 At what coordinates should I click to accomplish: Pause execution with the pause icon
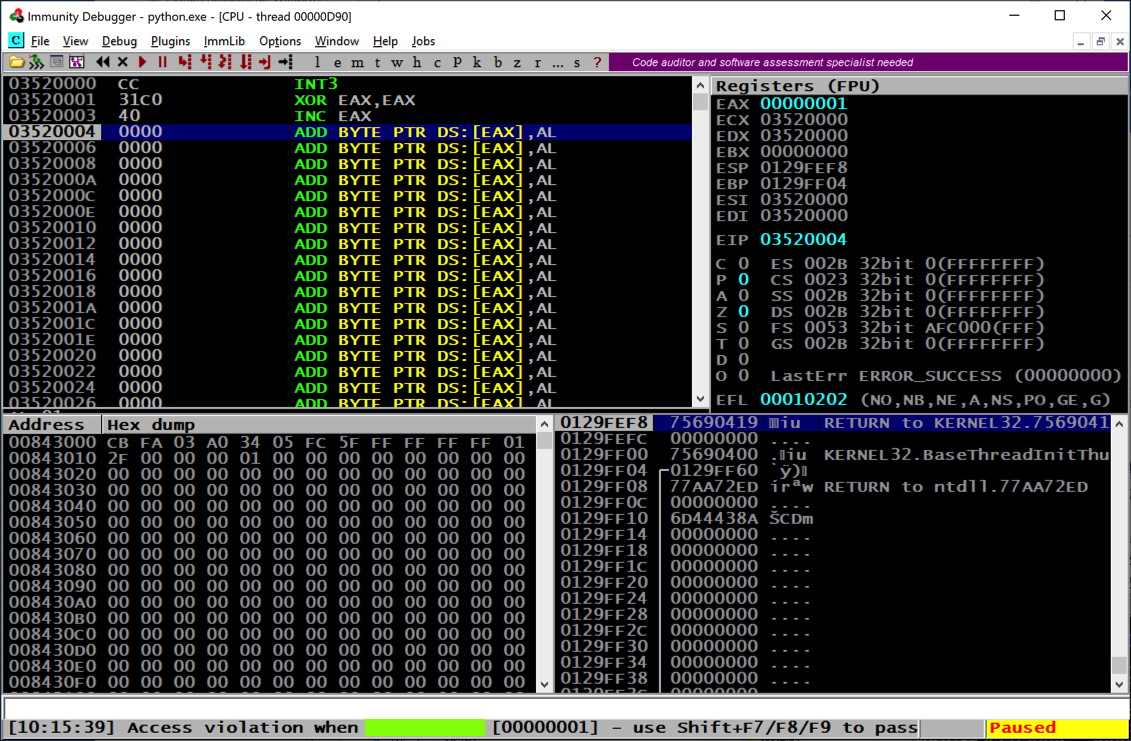[x=162, y=62]
